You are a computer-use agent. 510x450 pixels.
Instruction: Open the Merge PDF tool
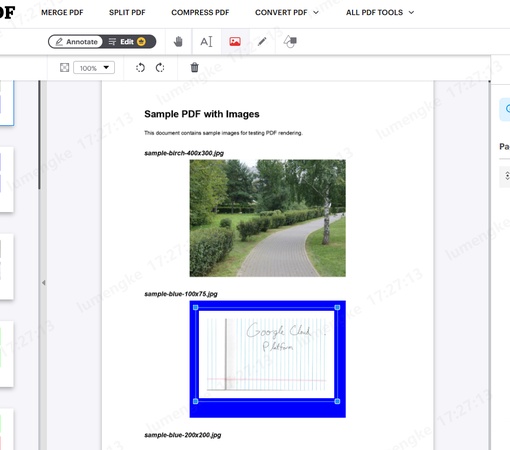click(x=62, y=13)
